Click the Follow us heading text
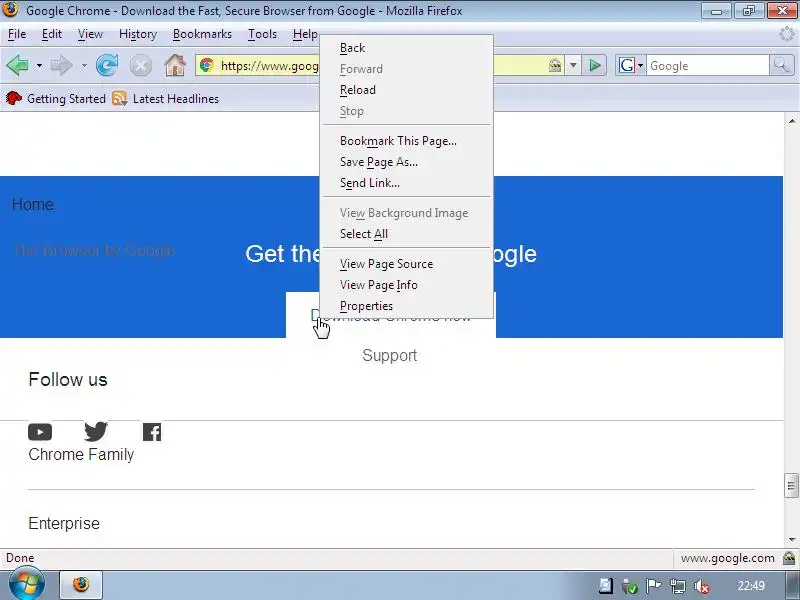The width and height of the screenshot is (800, 600). pyautogui.click(x=68, y=380)
